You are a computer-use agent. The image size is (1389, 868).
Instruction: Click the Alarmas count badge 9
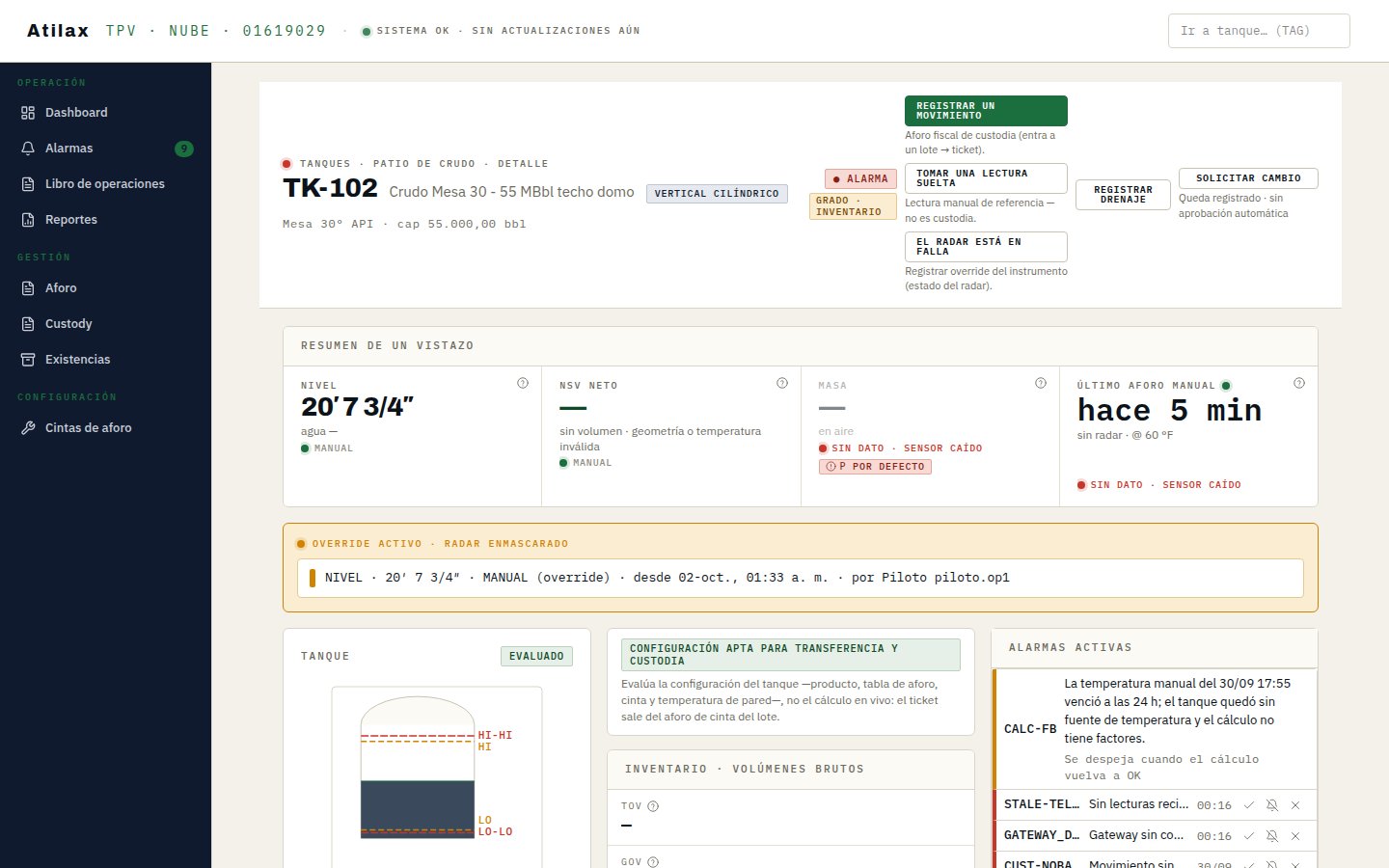tap(184, 149)
